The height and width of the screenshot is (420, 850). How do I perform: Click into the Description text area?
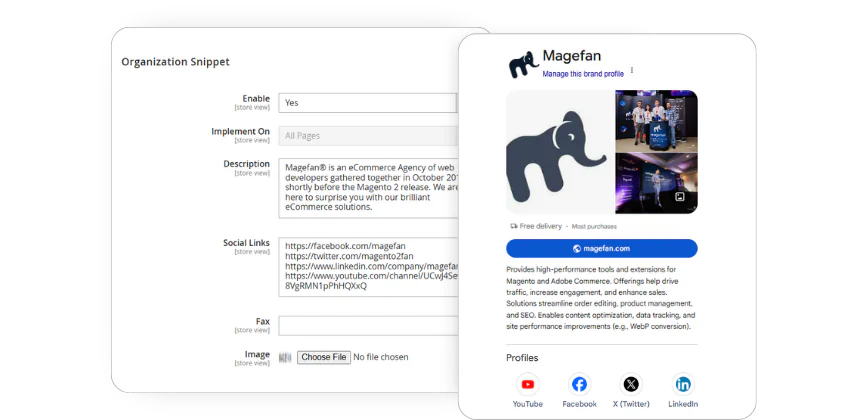click(x=369, y=188)
